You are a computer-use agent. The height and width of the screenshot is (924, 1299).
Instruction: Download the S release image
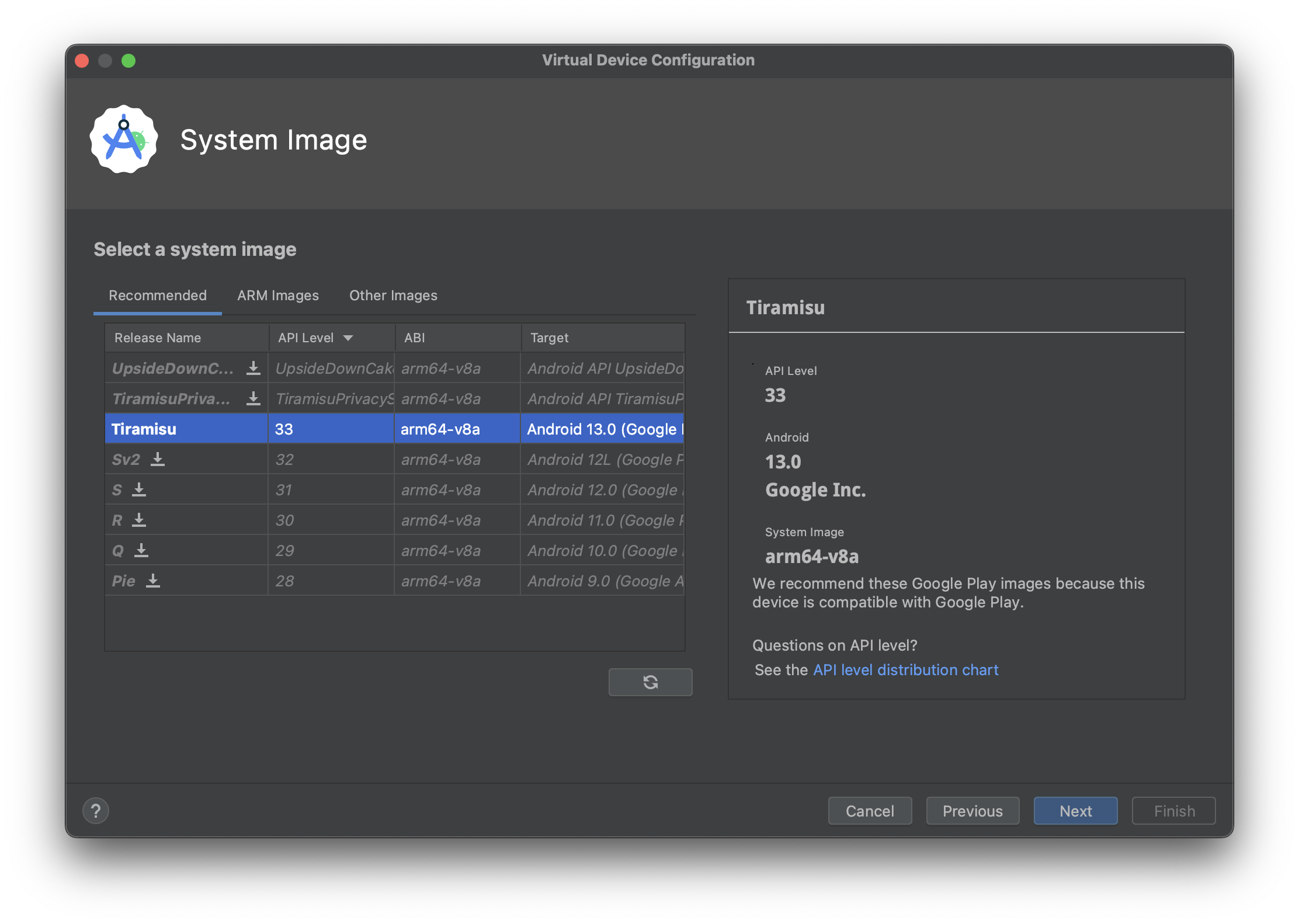[x=138, y=489]
